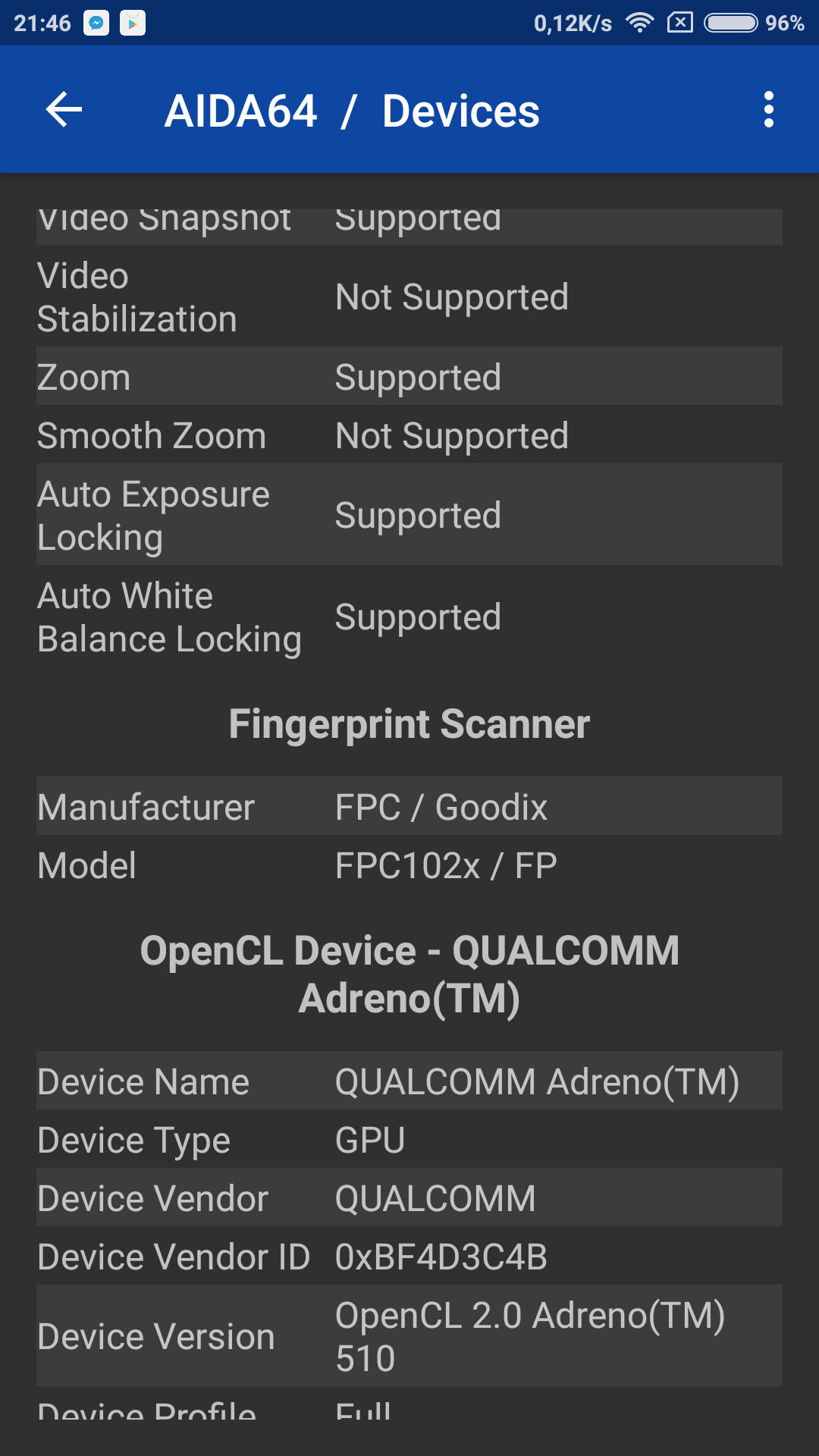This screenshot has height=1456, width=819.
Task: Open the three-dot overflow menu
Action: pyautogui.click(x=768, y=111)
